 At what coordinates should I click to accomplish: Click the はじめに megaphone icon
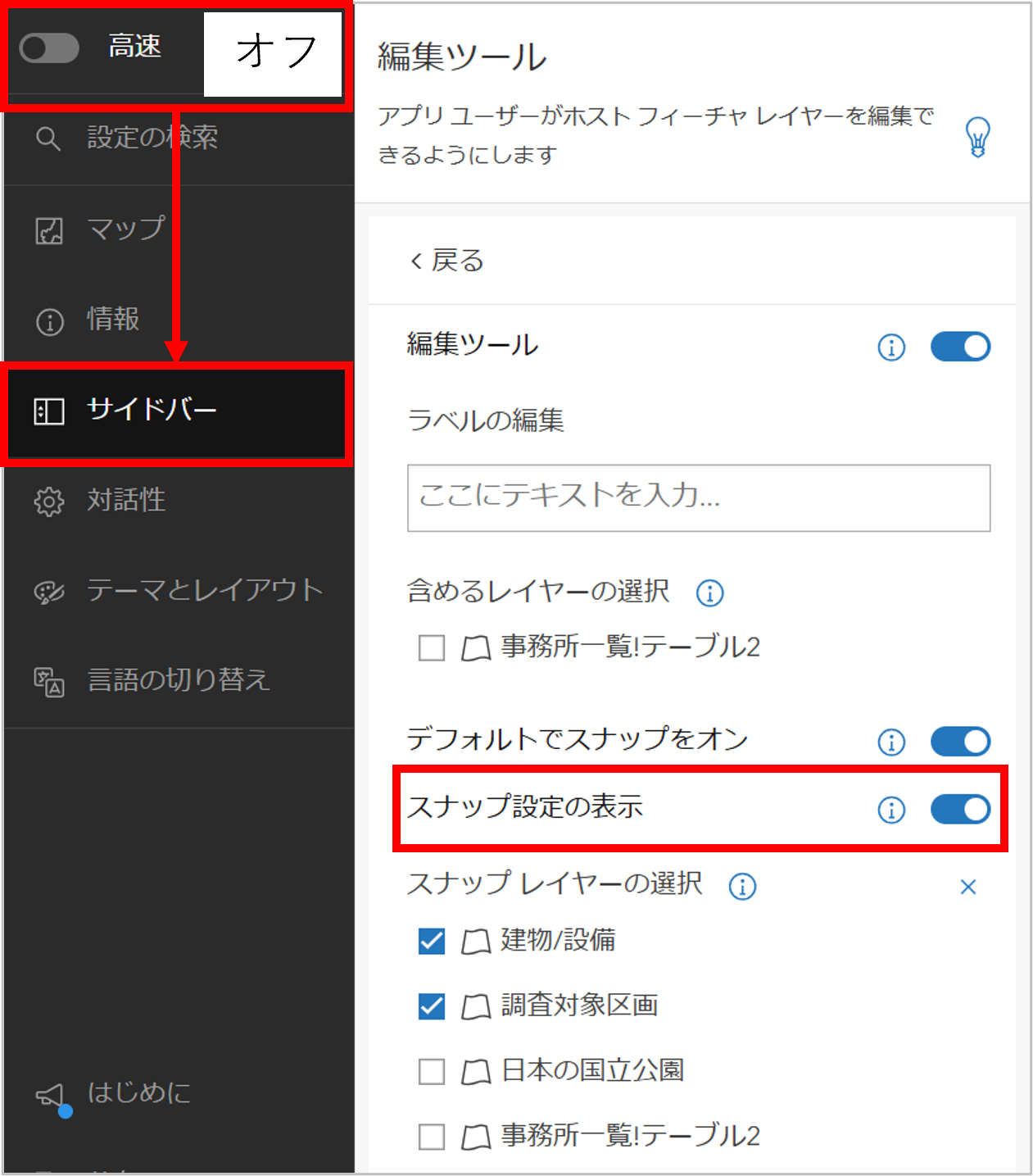point(50,1095)
